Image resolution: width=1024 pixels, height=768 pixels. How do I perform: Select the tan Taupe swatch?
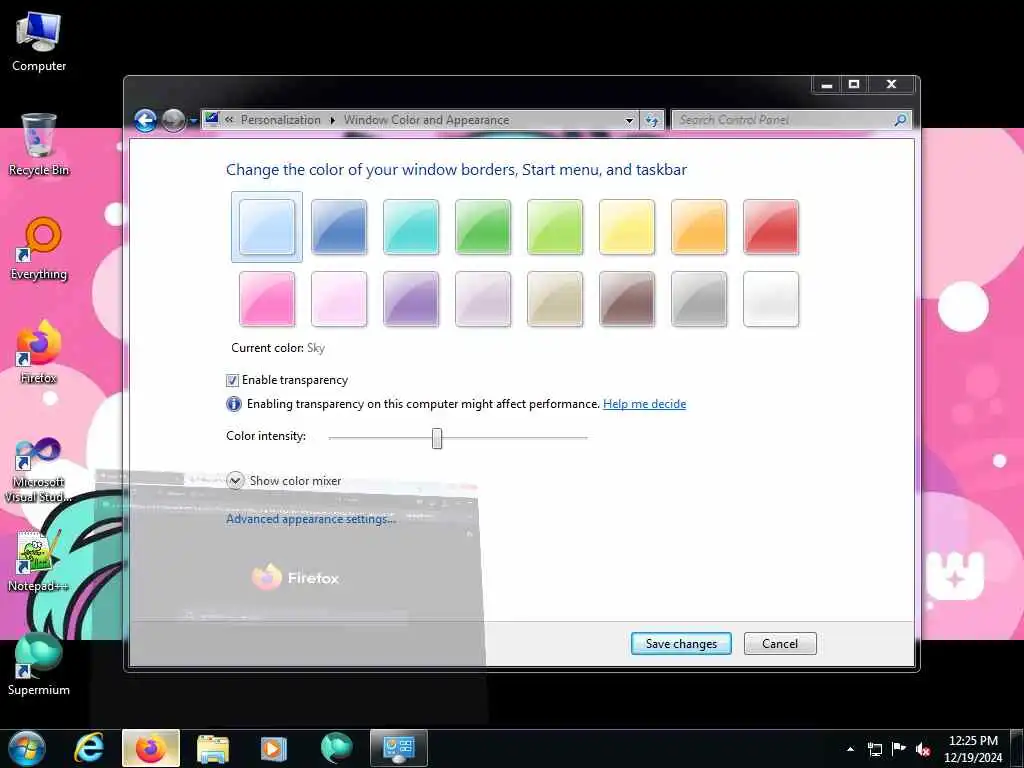[x=555, y=299]
